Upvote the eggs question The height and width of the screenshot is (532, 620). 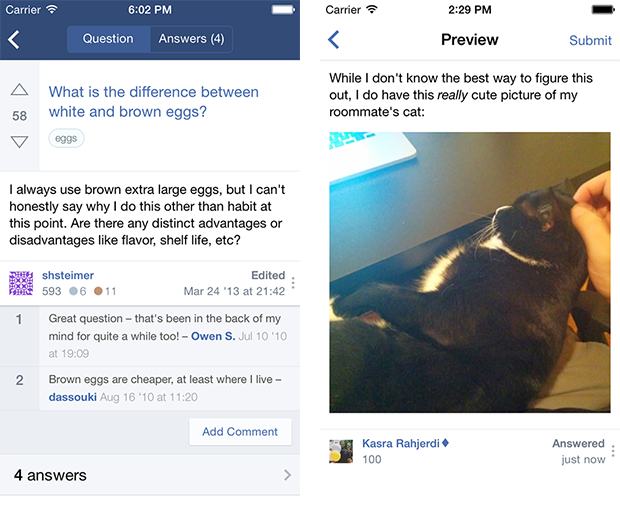tap(19, 90)
